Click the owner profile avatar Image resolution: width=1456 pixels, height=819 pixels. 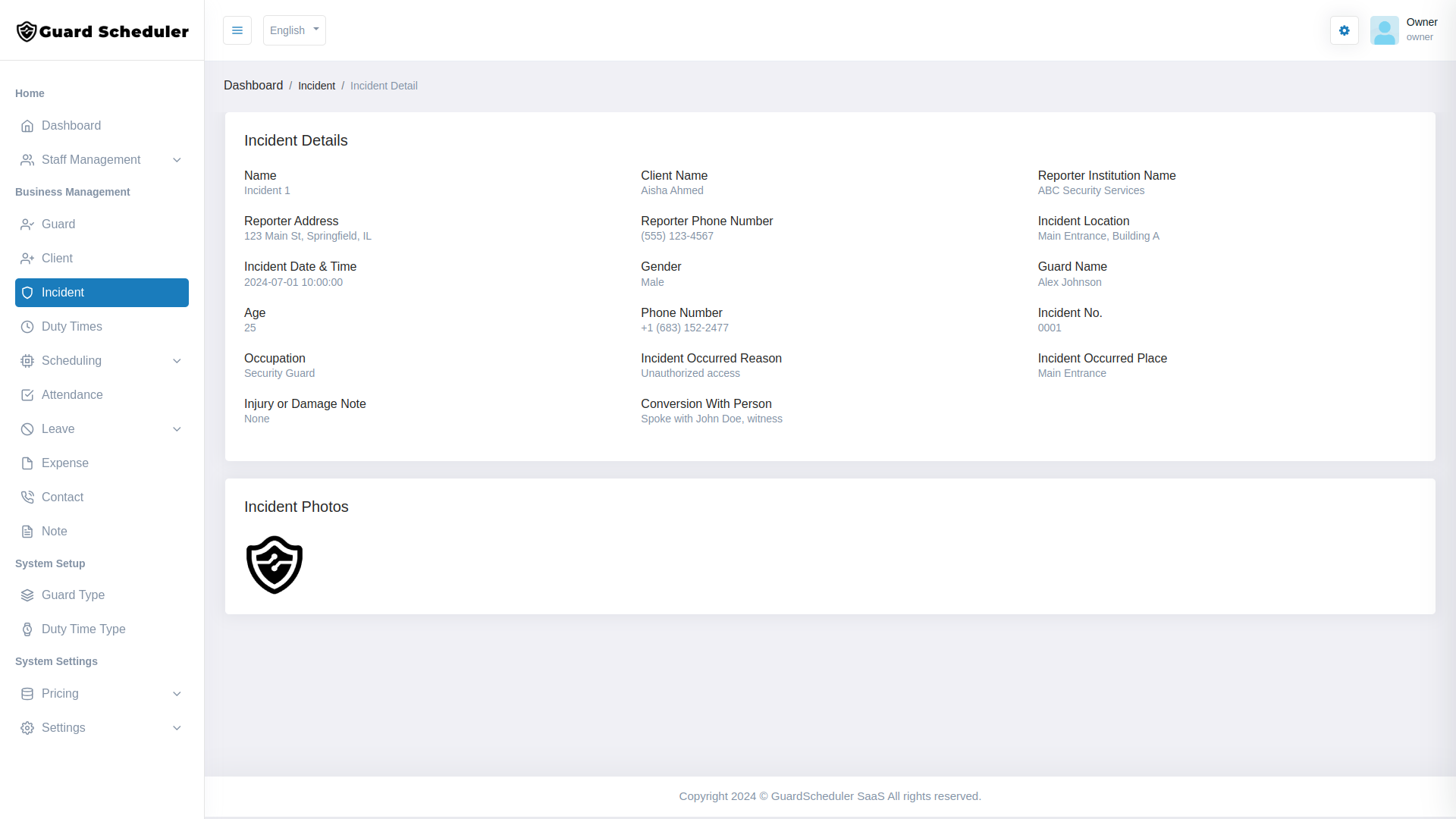(1385, 30)
